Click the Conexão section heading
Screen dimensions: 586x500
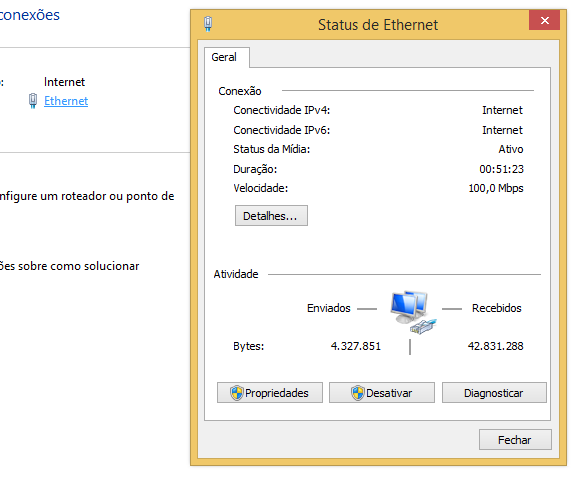coord(240,91)
